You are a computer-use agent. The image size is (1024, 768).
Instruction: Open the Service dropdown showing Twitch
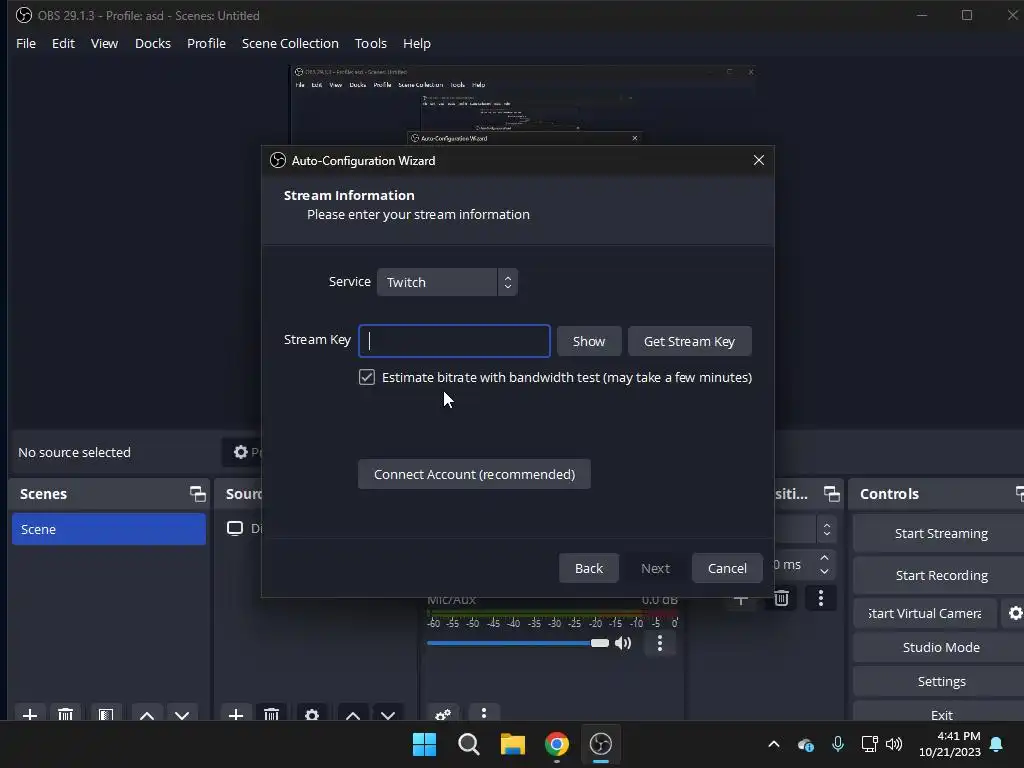pos(447,282)
